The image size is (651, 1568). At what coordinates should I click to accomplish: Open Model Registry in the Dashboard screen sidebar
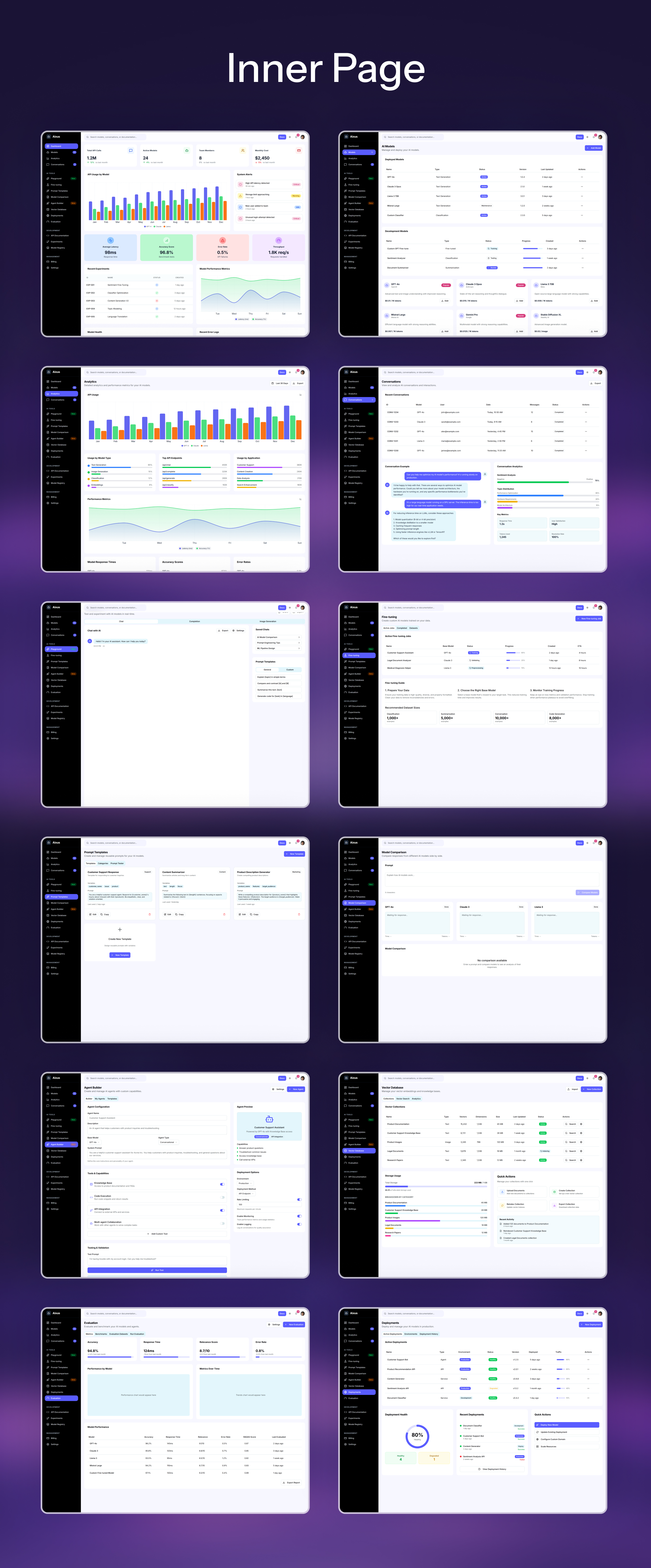[62, 248]
